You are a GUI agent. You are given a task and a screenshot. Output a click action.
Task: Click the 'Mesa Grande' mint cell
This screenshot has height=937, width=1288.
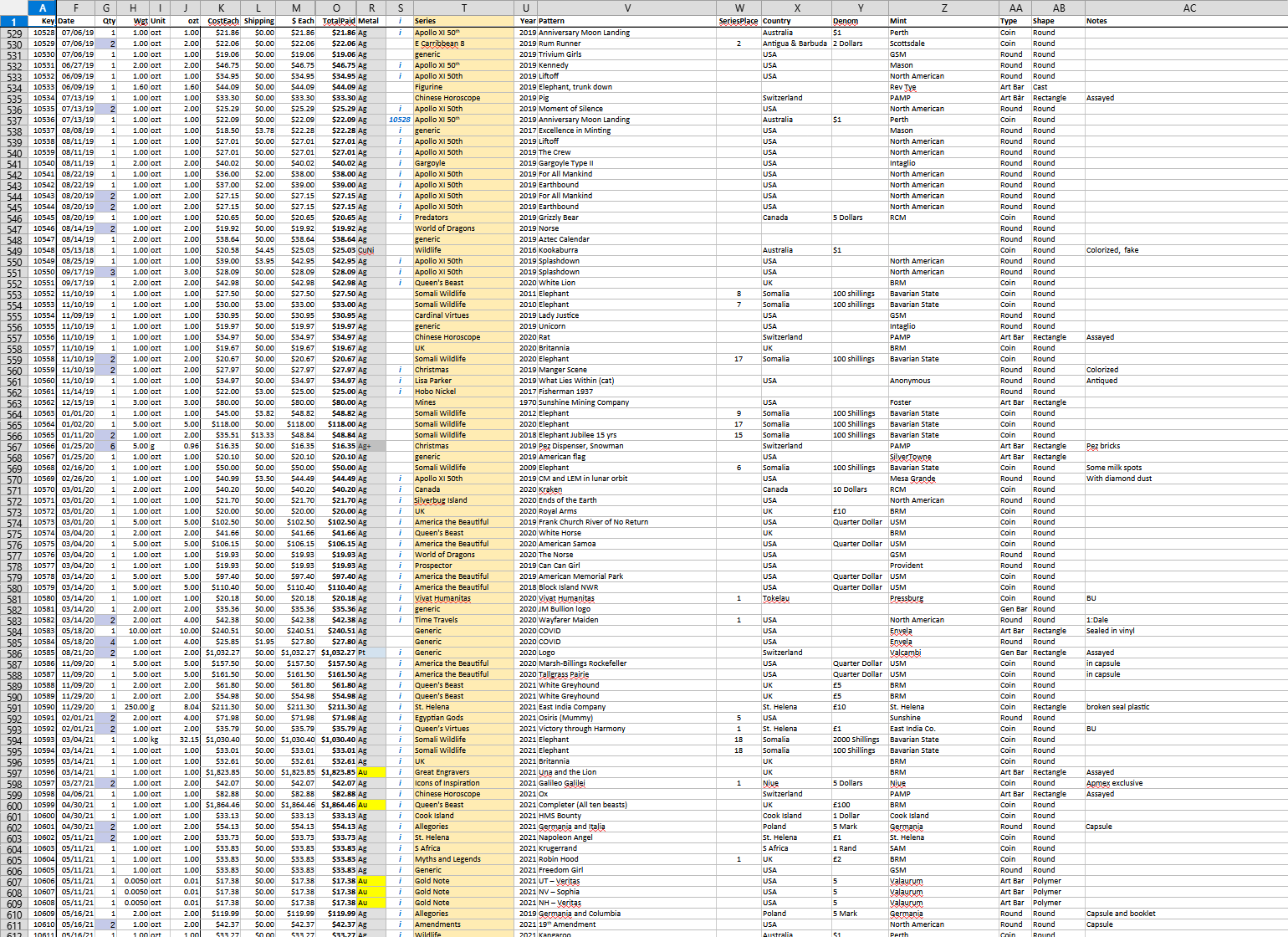(x=943, y=479)
